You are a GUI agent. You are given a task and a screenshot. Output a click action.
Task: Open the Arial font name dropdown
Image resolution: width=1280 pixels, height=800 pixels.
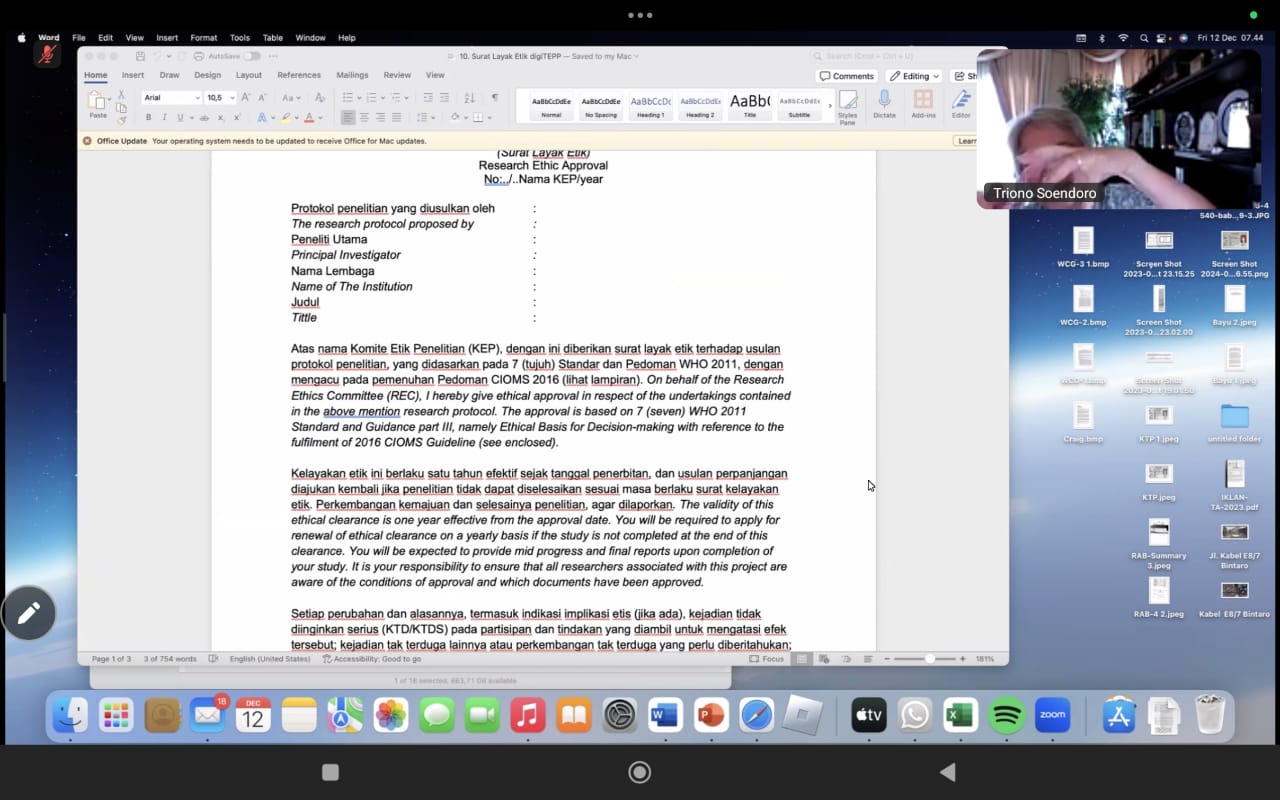click(x=171, y=98)
